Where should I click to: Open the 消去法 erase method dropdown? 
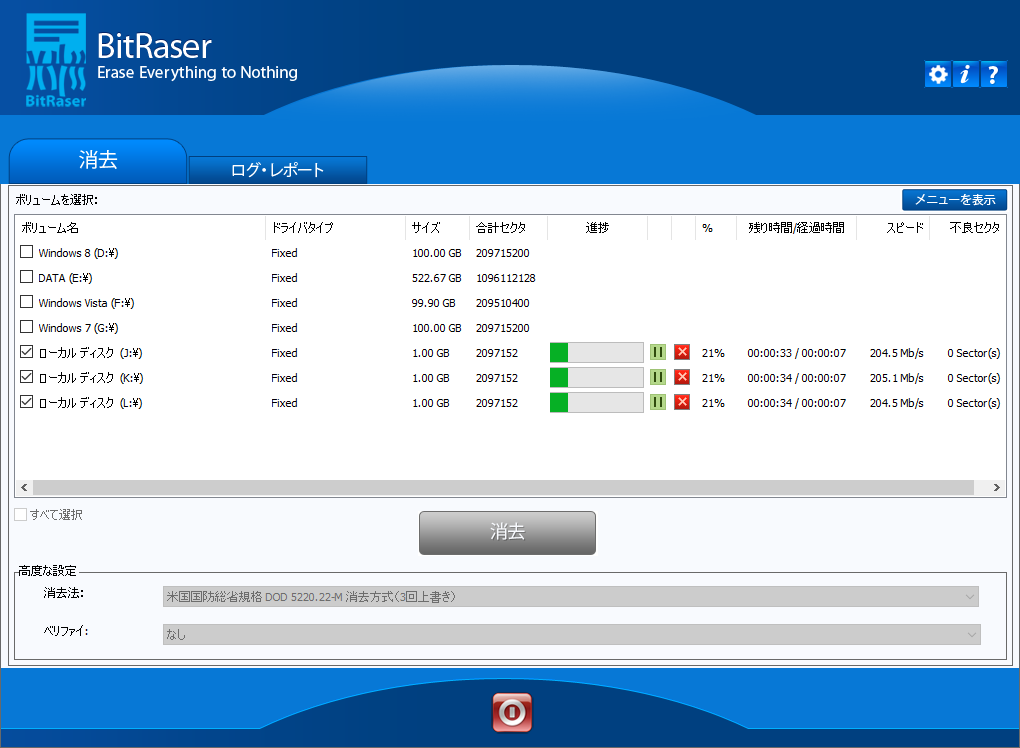pyautogui.click(x=570, y=597)
